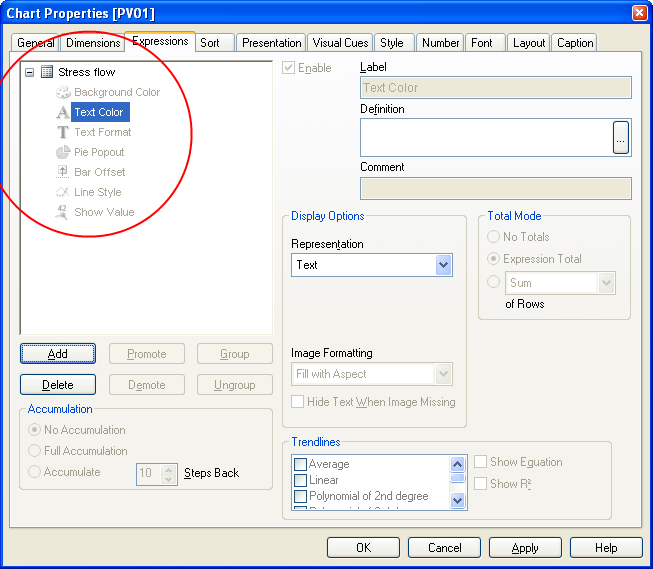
Task: Select Pie Popout attribute label
Action: click(x=99, y=152)
